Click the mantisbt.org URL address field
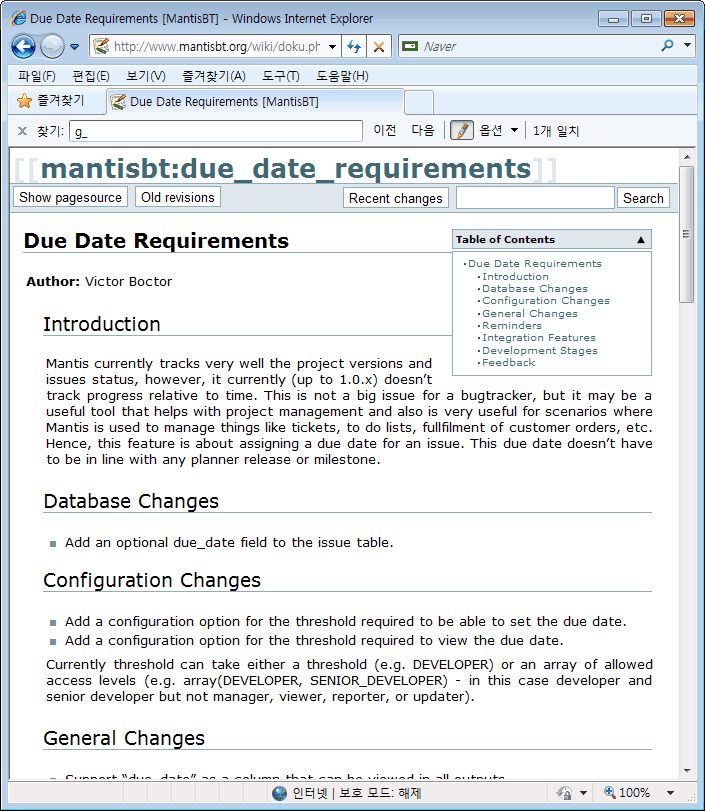 [217, 47]
